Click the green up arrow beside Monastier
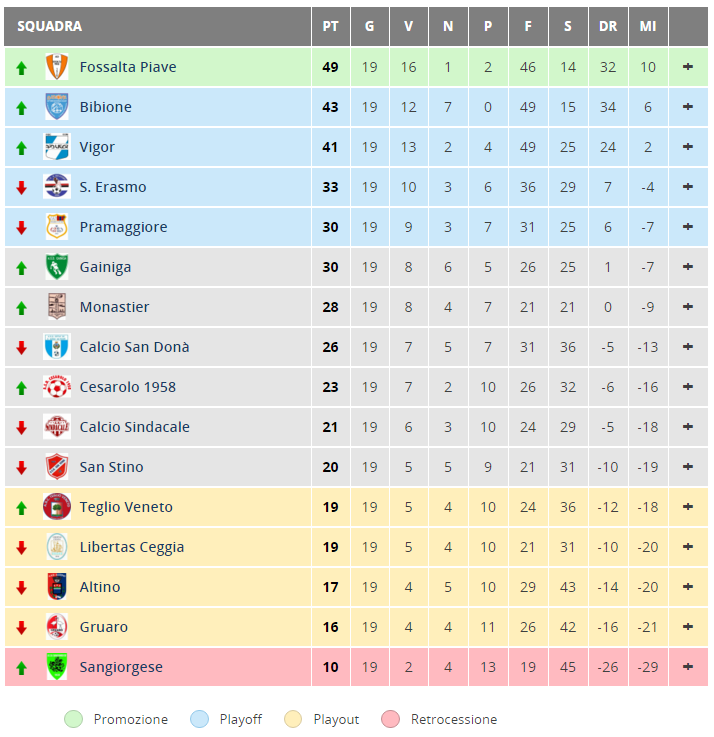Image resolution: width=714 pixels, height=737 pixels. [x=21, y=308]
